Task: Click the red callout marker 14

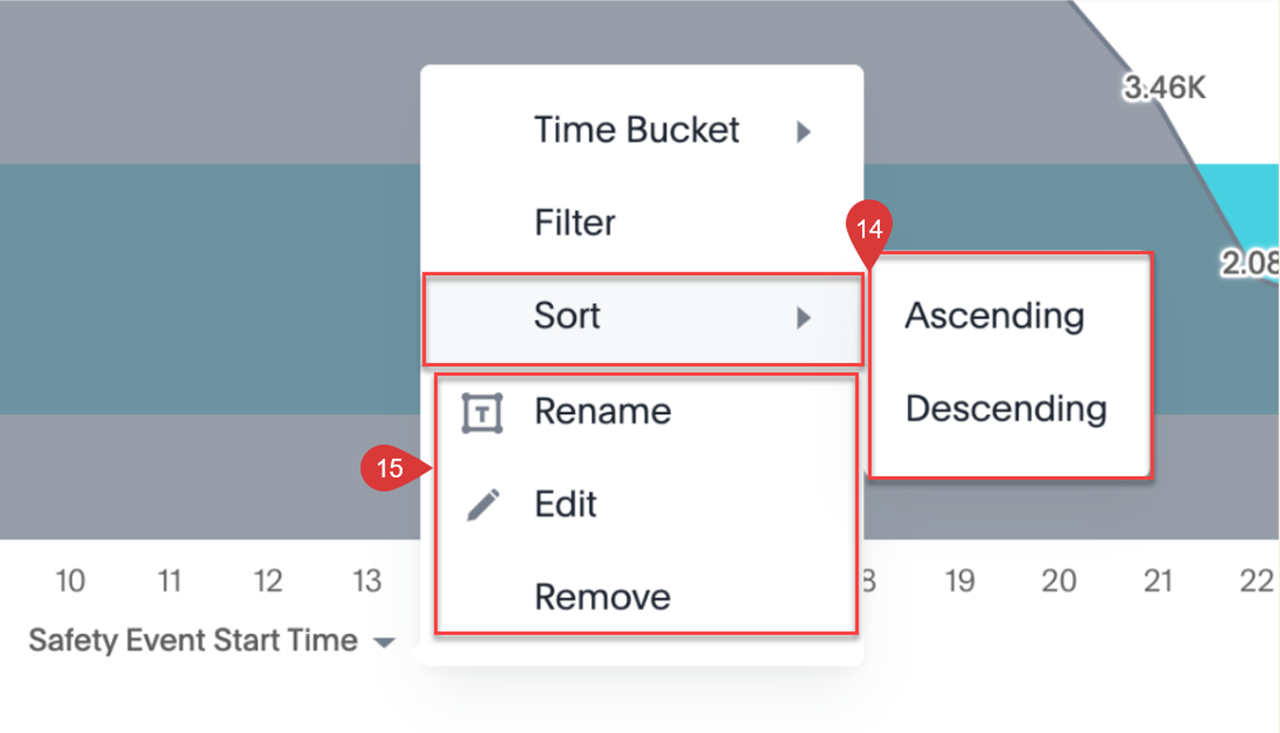Action: [869, 230]
